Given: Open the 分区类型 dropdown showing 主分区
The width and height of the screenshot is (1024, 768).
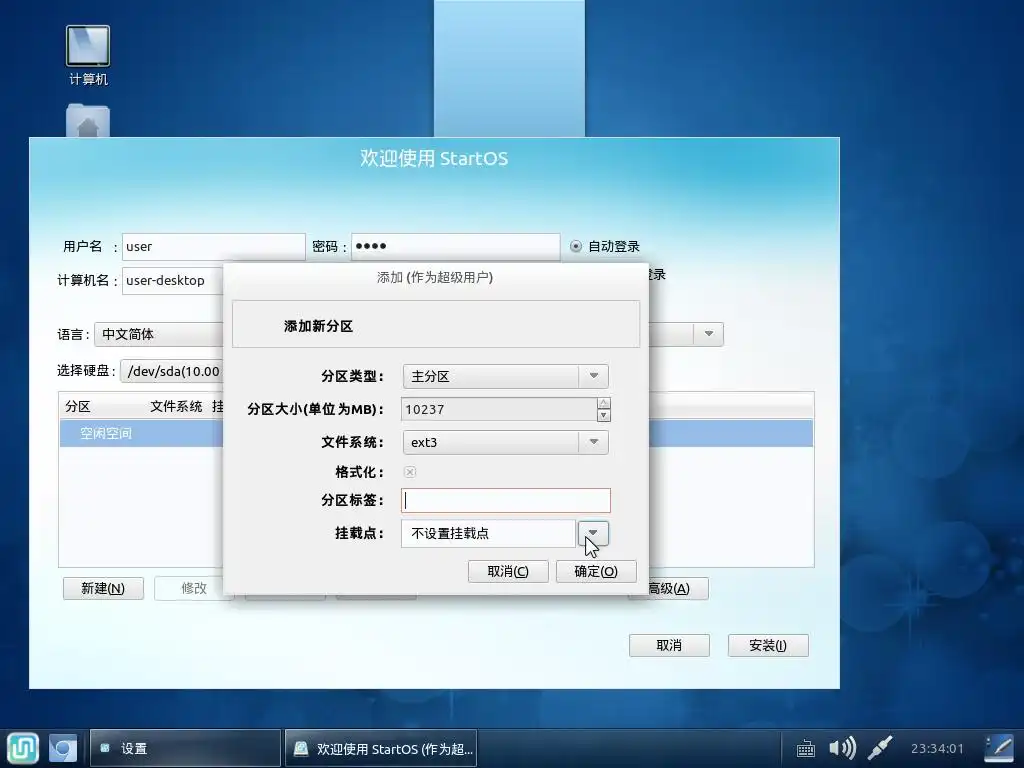Looking at the screenshot, I should pos(505,376).
